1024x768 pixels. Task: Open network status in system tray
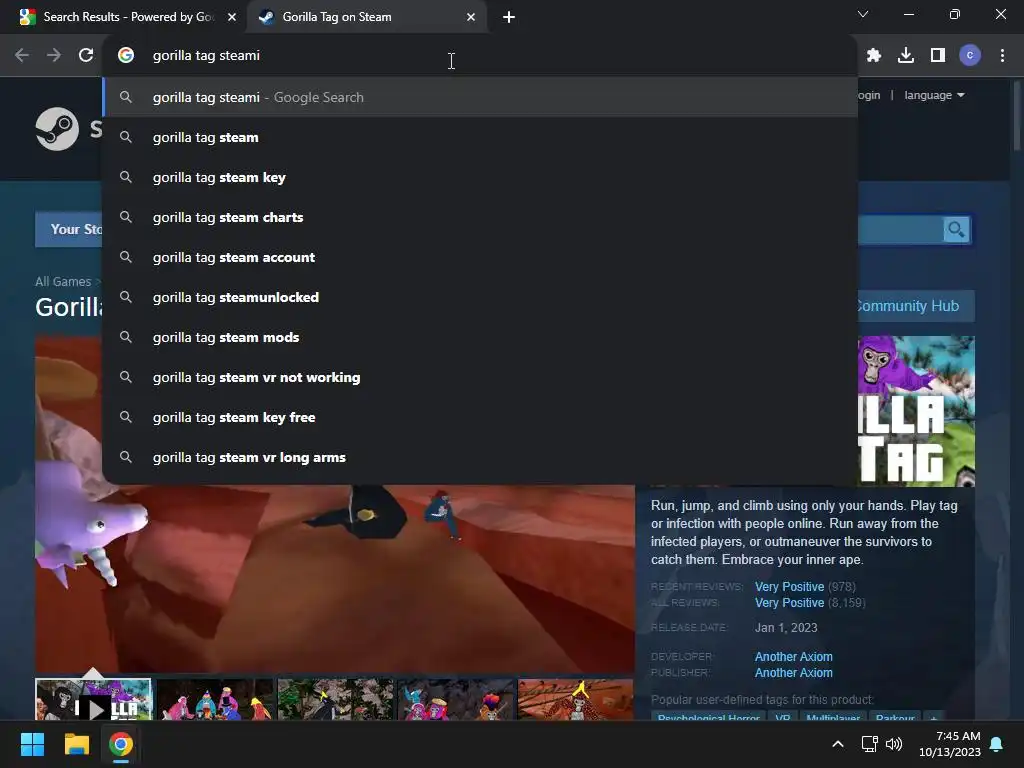(869, 744)
